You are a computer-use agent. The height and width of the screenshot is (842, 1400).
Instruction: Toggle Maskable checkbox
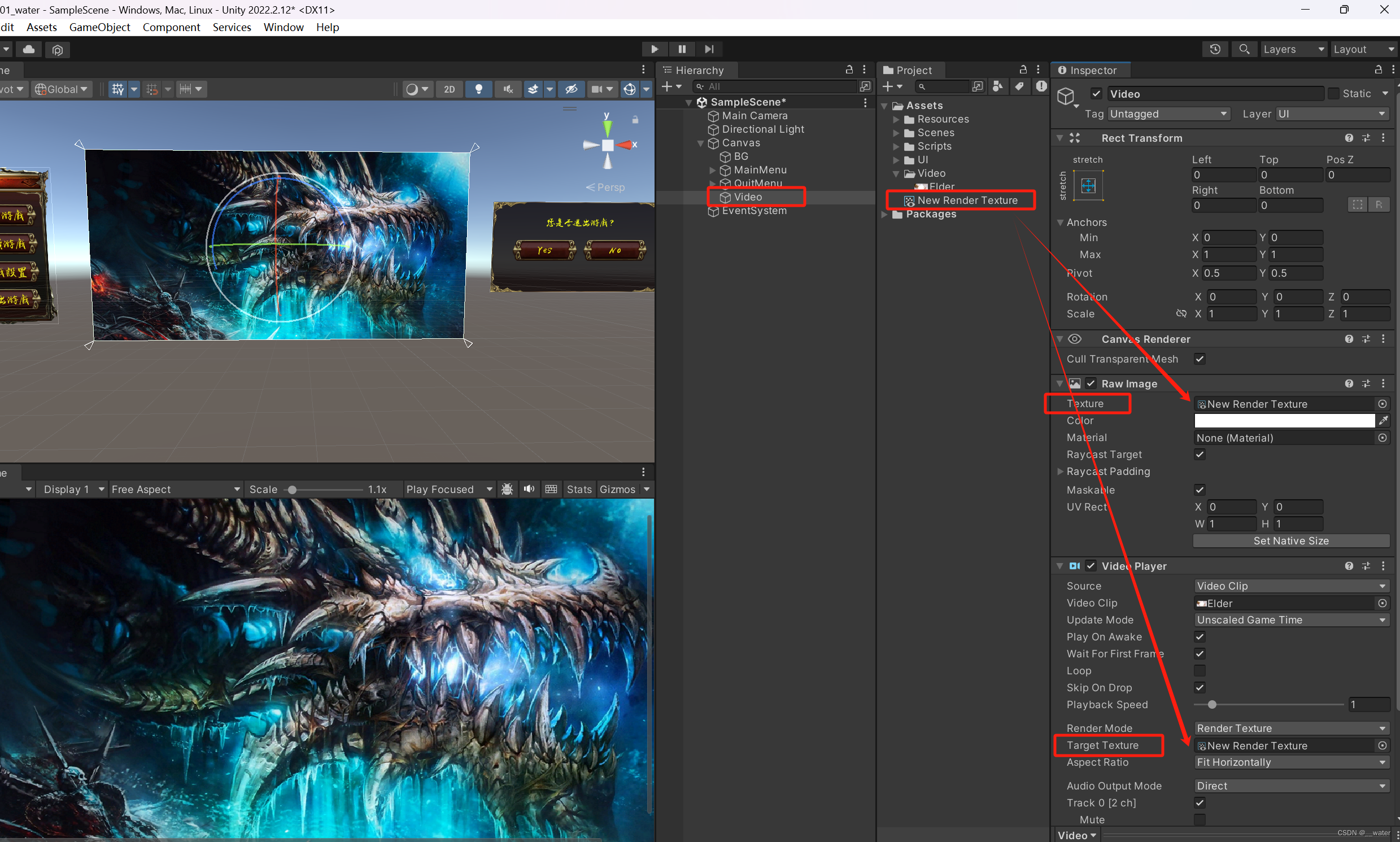[1200, 490]
